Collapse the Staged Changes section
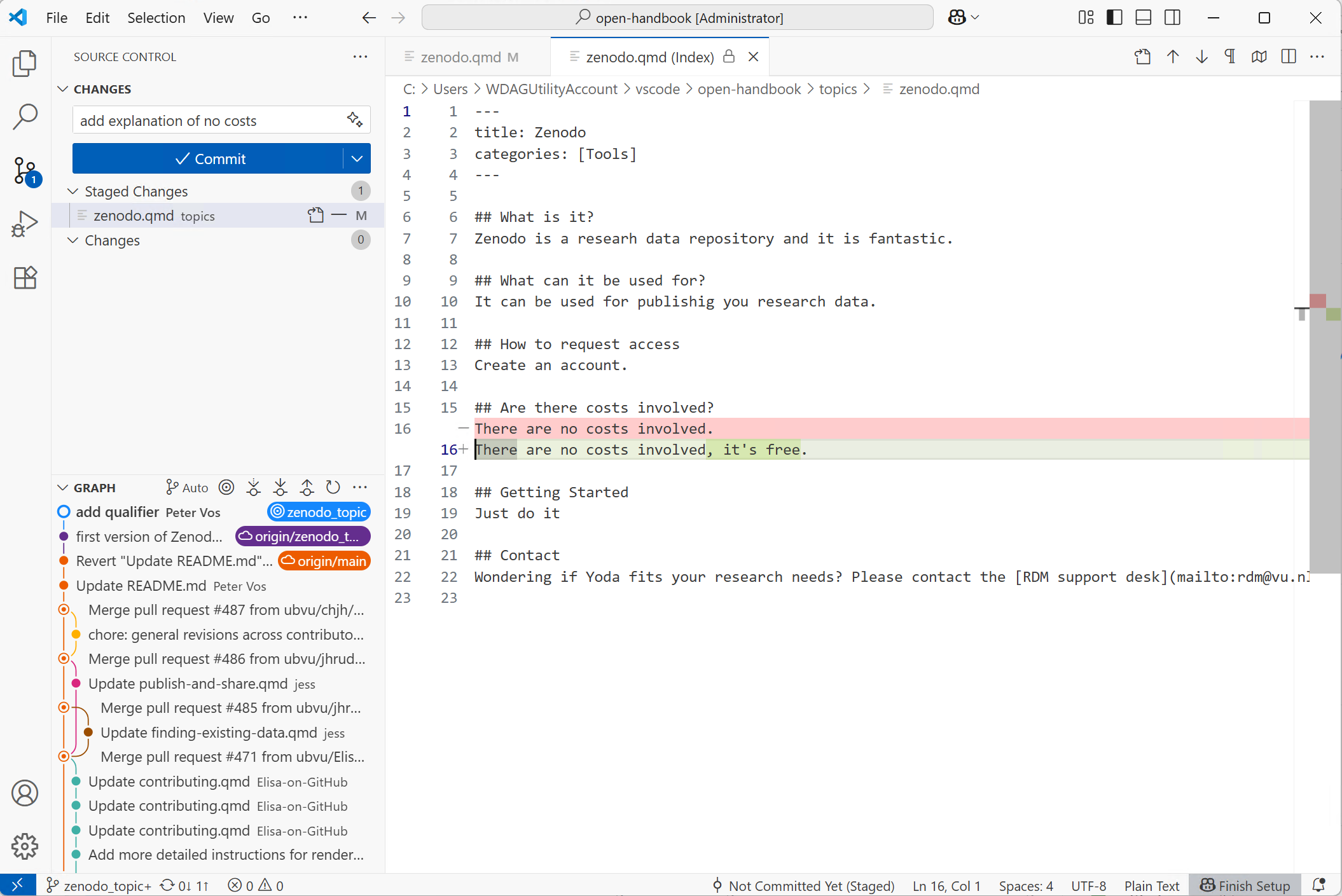The image size is (1342, 896). point(73,191)
